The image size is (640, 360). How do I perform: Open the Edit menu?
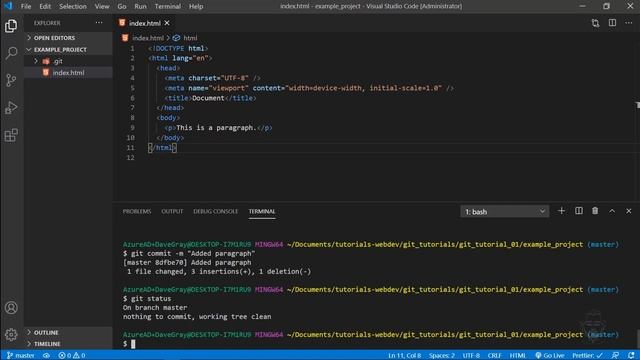[x=45, y=6]
